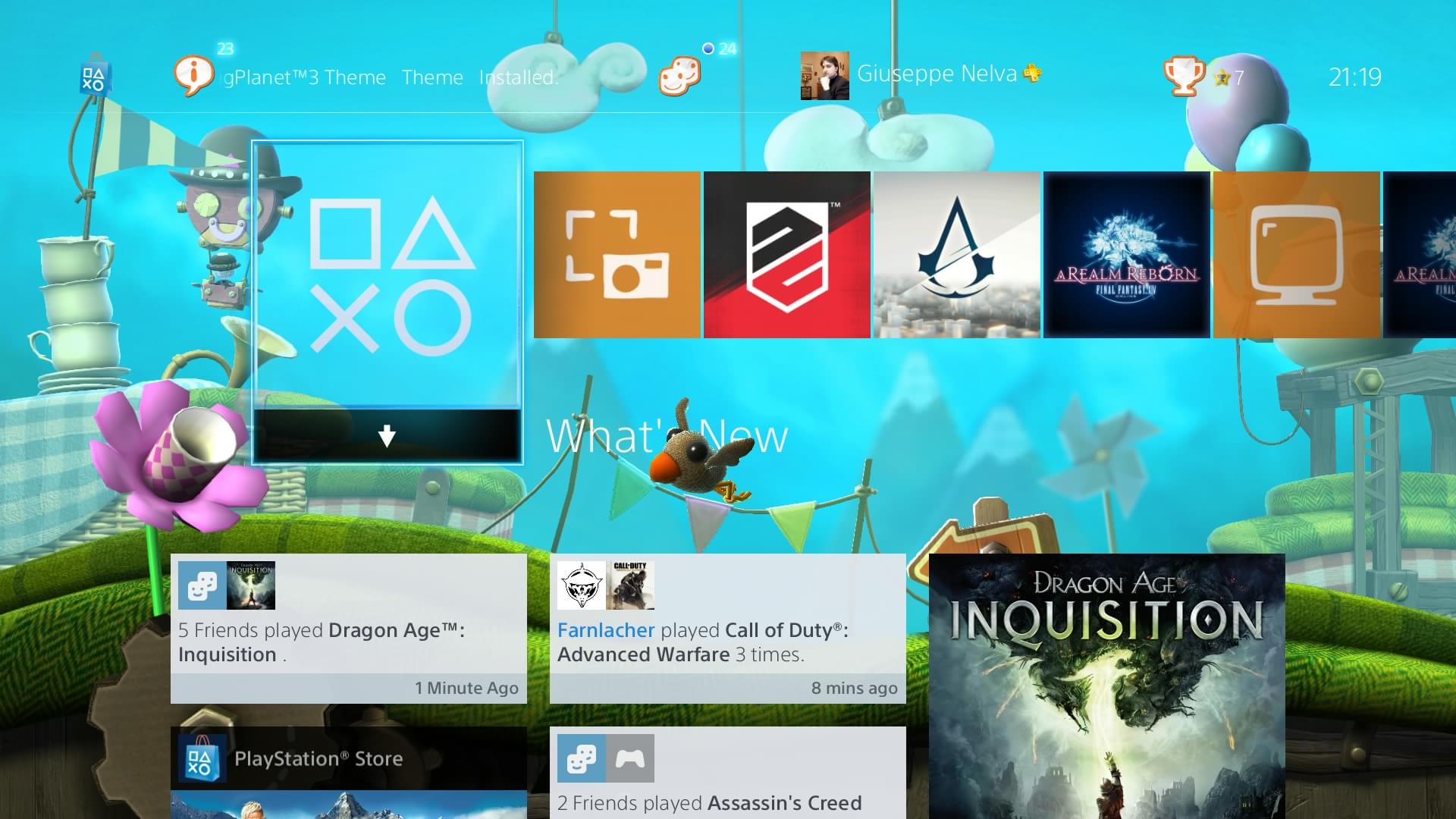
Task: Open the large Dragon Age Inquisition artwork
Action: pyautogui.click(x=1107, y=686)
